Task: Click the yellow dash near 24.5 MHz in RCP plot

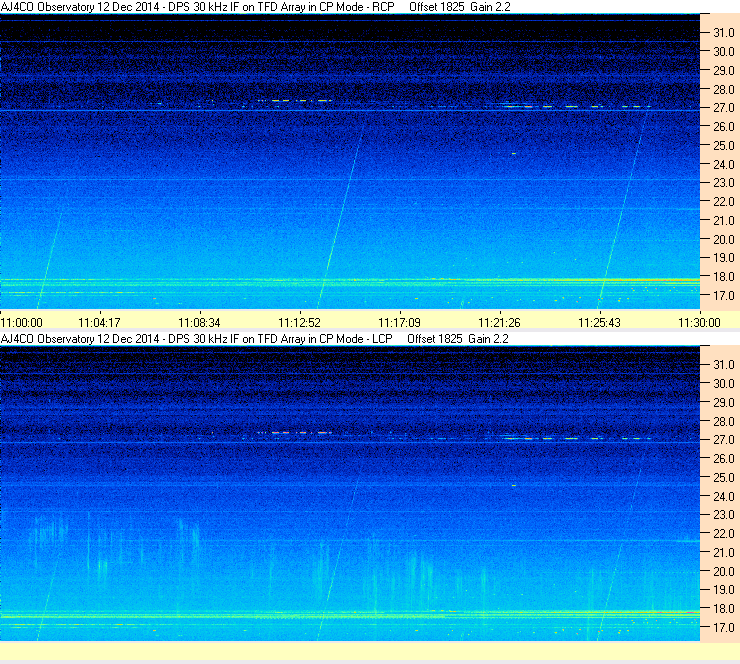Action: pyautogui.click(x=514, y=153)
